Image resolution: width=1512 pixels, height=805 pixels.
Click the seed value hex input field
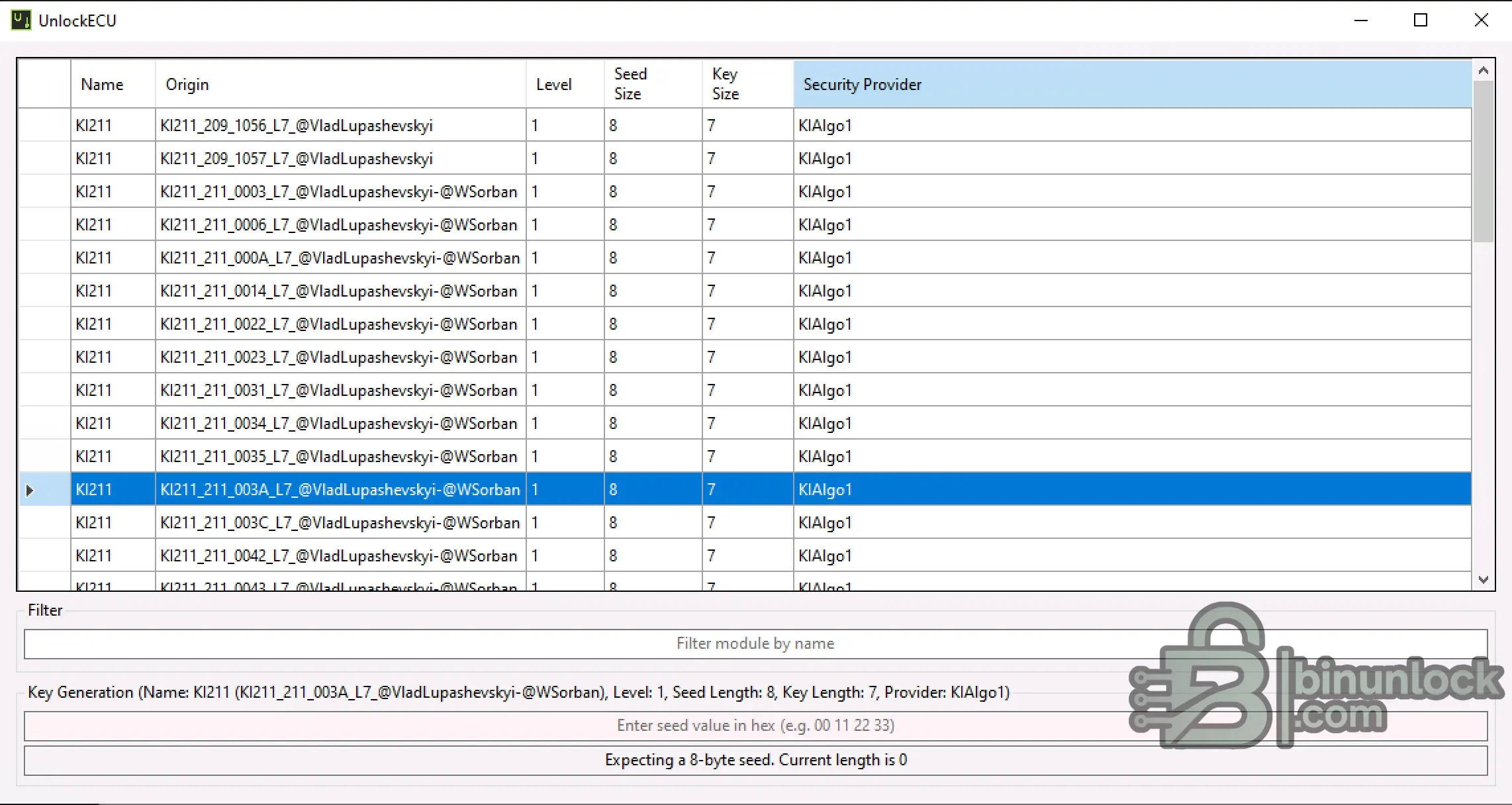[755, 726]
